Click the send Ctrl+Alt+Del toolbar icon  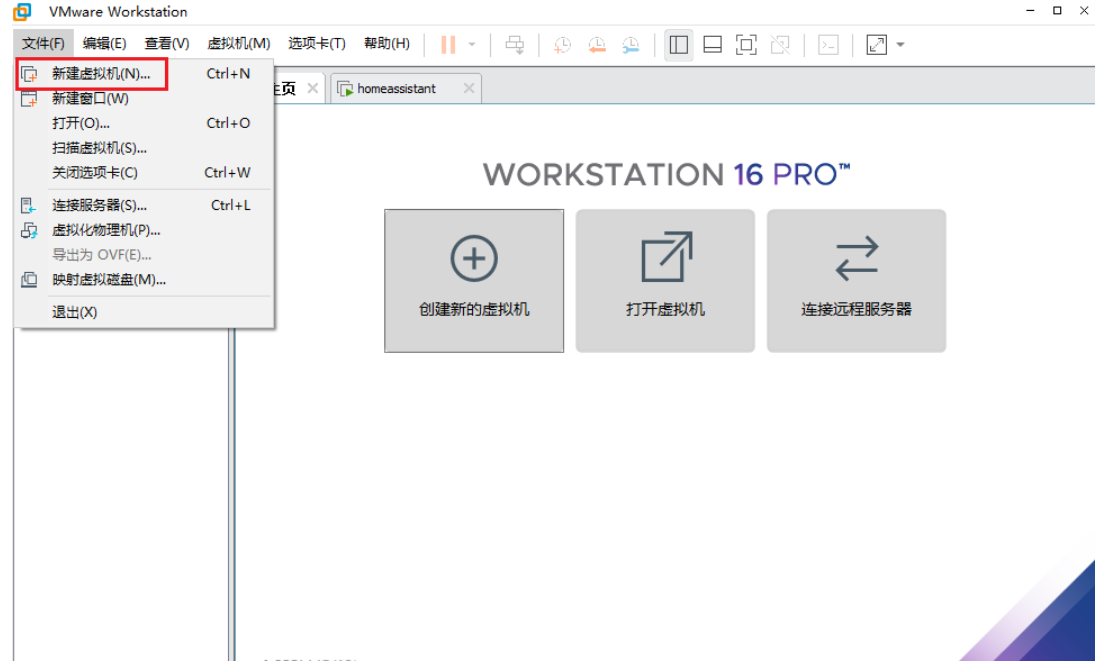click(x=515, y=45)
